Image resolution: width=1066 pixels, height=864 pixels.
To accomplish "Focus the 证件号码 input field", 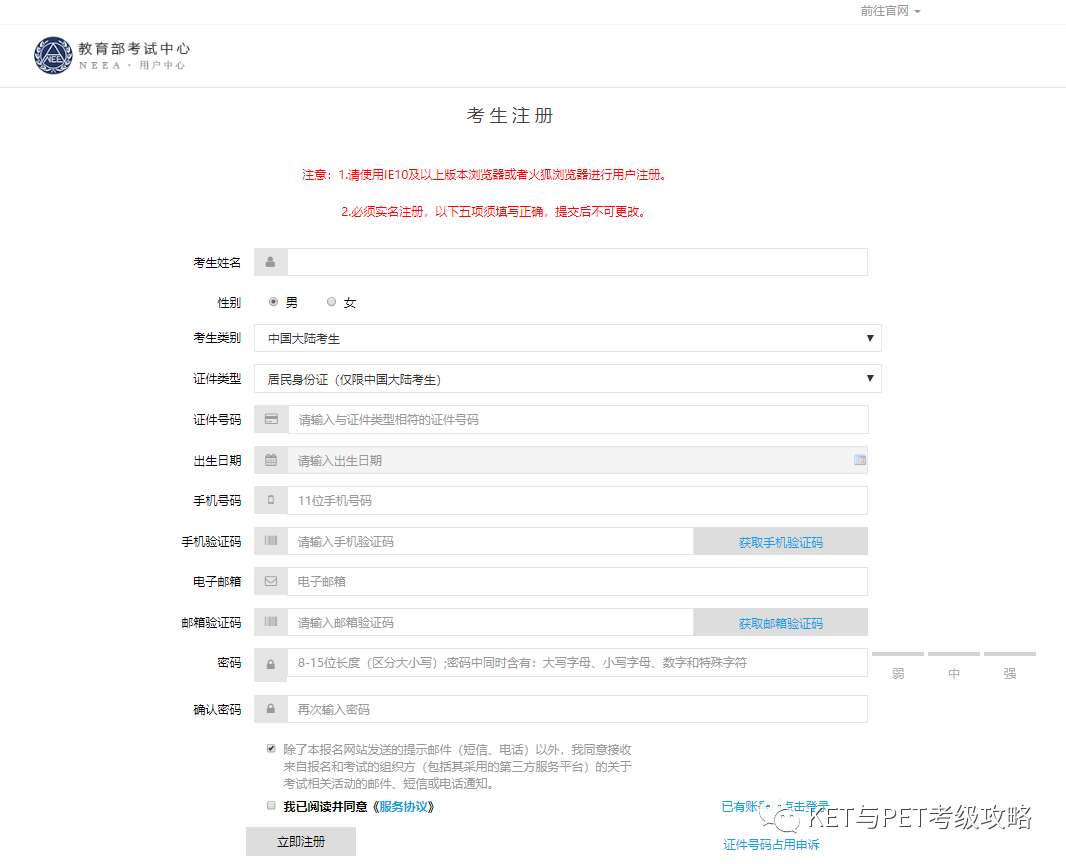I will click(x=578, y=419).
